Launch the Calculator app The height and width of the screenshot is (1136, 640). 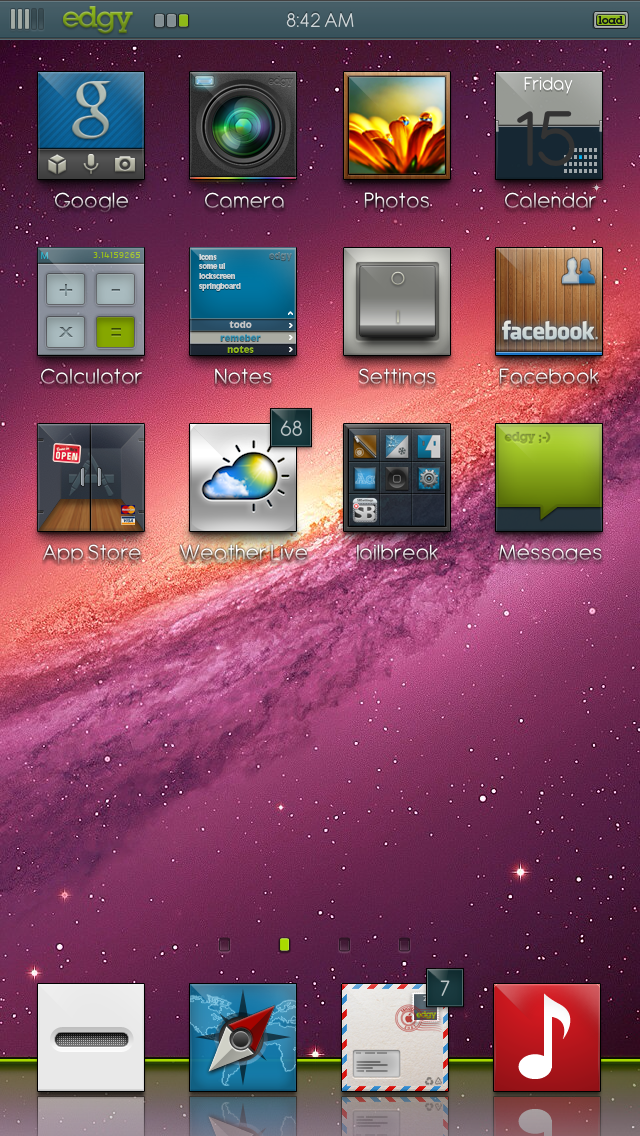coord(91,301)
